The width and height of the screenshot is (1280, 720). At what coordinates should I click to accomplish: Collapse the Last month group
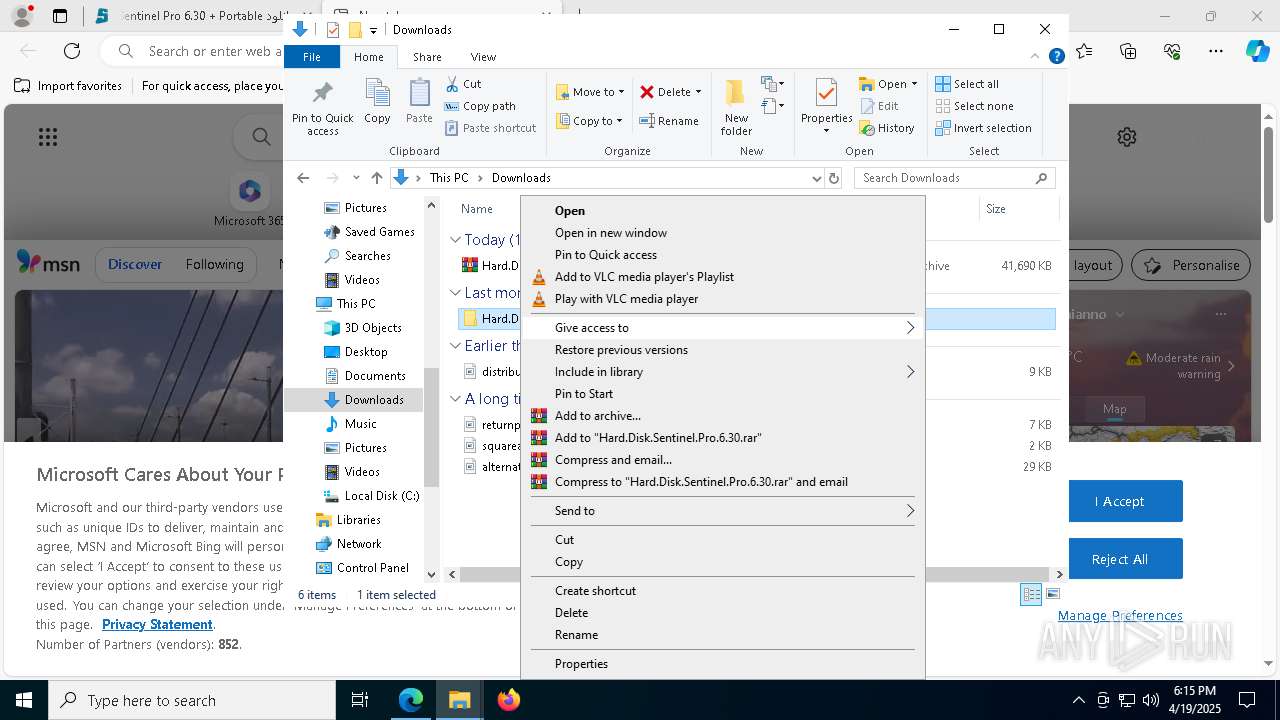coord(455,293)
